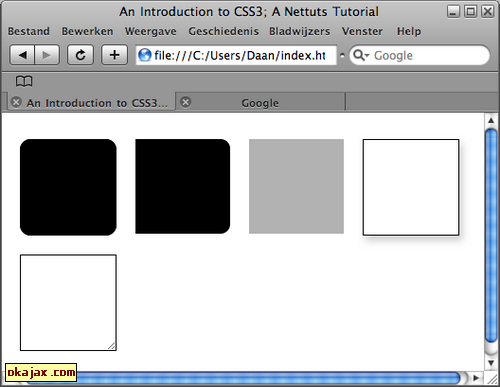
Task: Close the Google tab
Action: click(186, 102)
